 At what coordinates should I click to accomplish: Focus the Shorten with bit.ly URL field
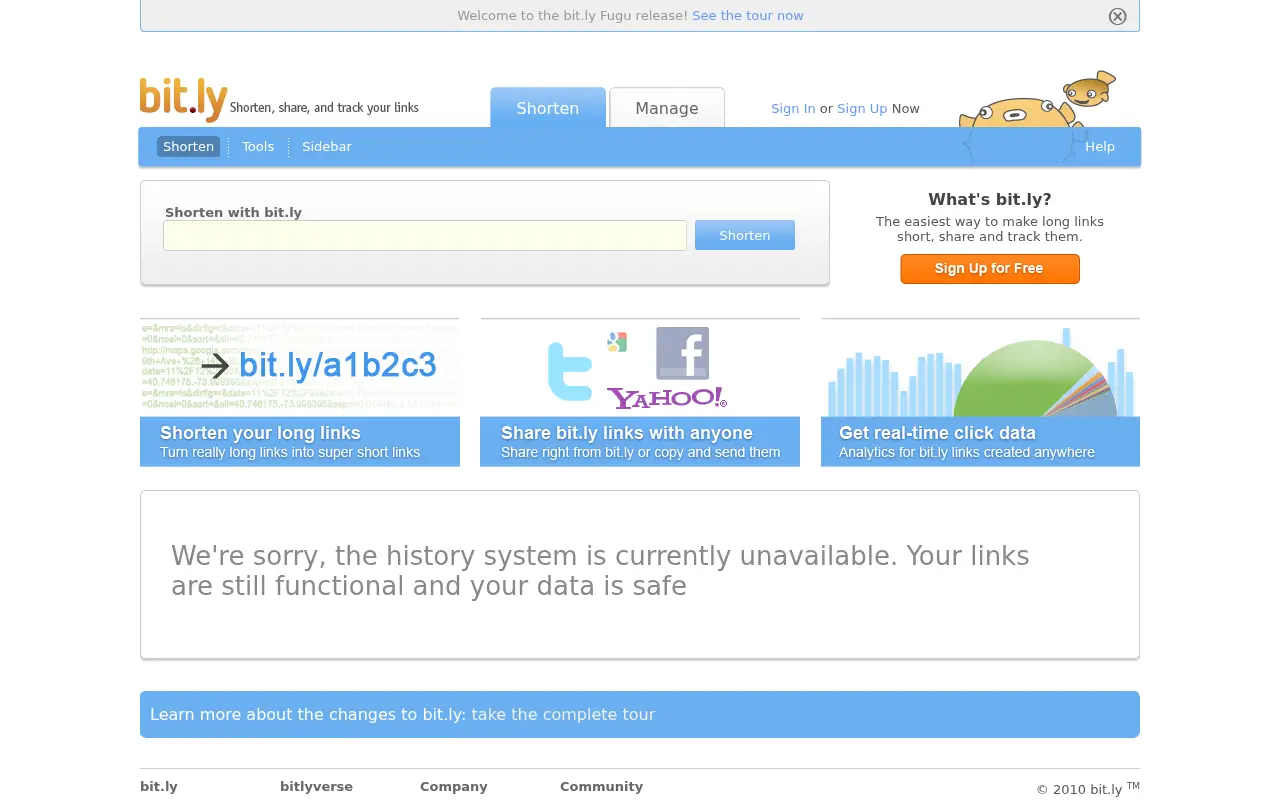pos(425,235)
